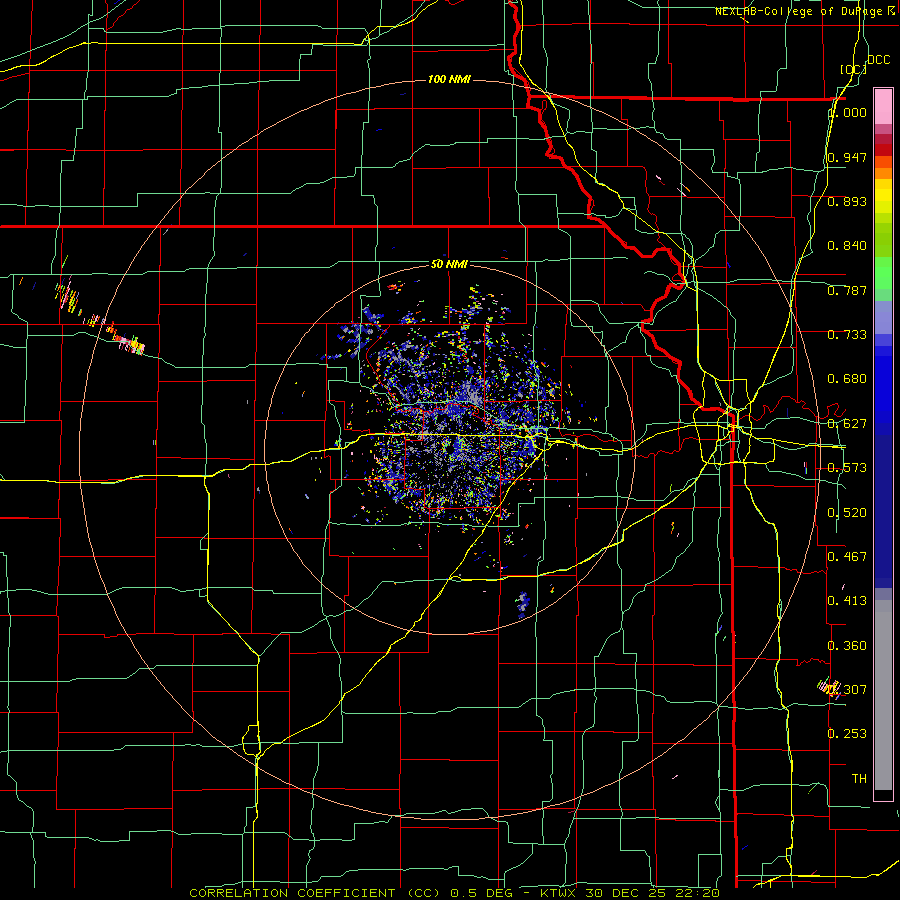The image size is (900, 900).
Task: Pick the lavender swatch in color bar
Action: click(883, 317)
